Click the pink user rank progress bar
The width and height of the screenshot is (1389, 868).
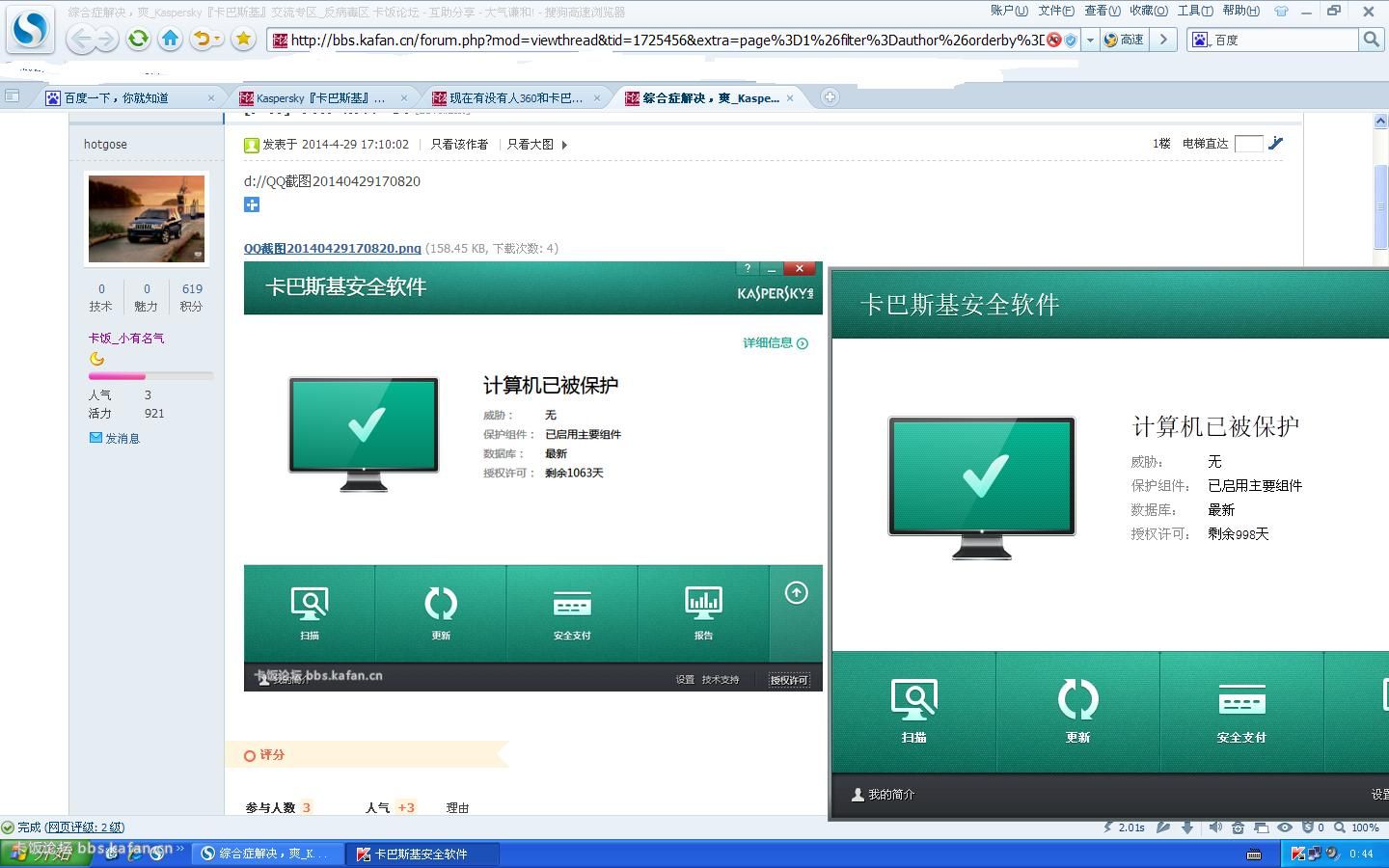[x=150, y=376]
